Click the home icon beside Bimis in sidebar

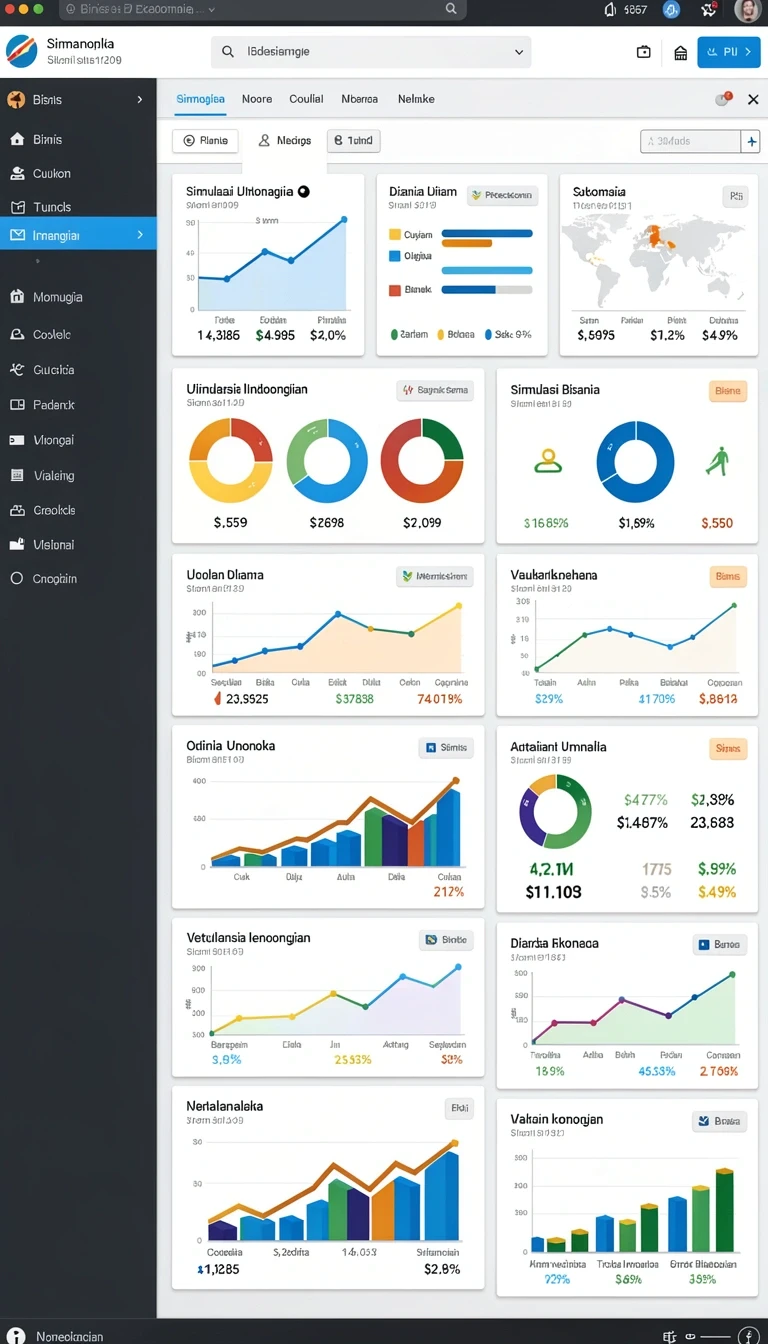click(17, 140)
